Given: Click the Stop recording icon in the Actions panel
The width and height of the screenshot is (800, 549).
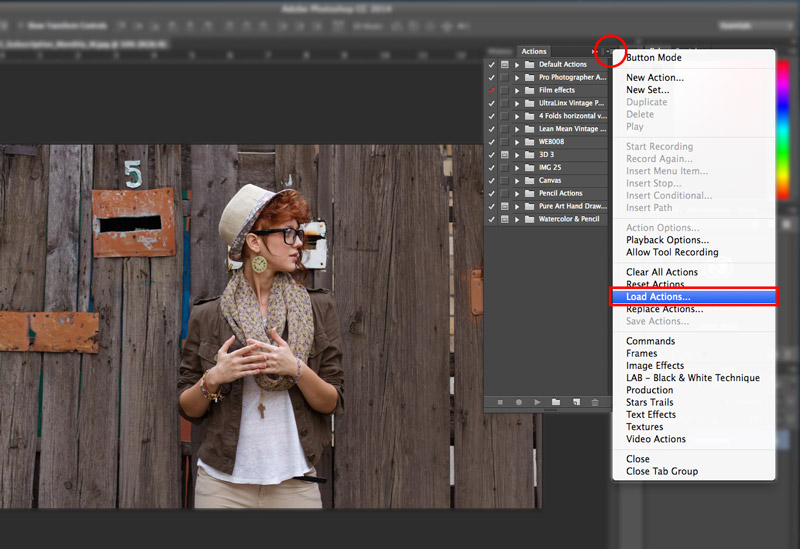Looking at the screenshot, I should [500, 402].
